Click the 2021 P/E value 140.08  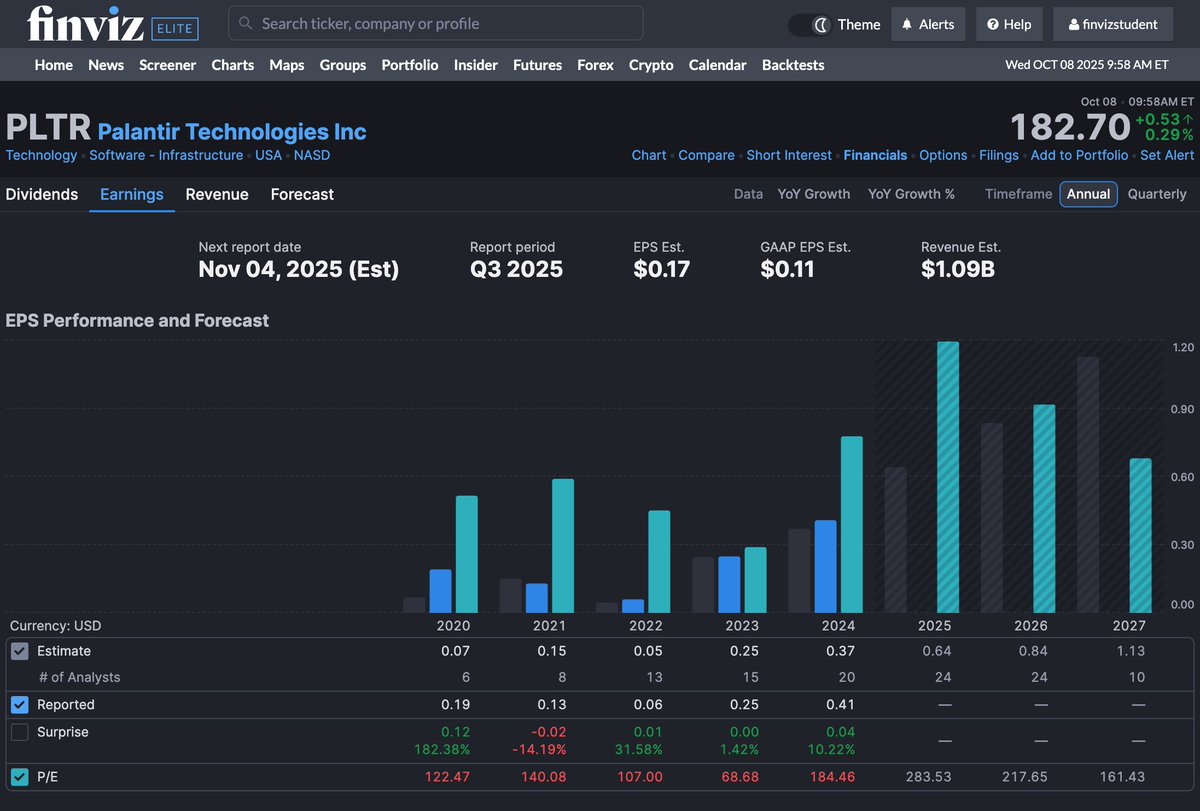point(544,777)
